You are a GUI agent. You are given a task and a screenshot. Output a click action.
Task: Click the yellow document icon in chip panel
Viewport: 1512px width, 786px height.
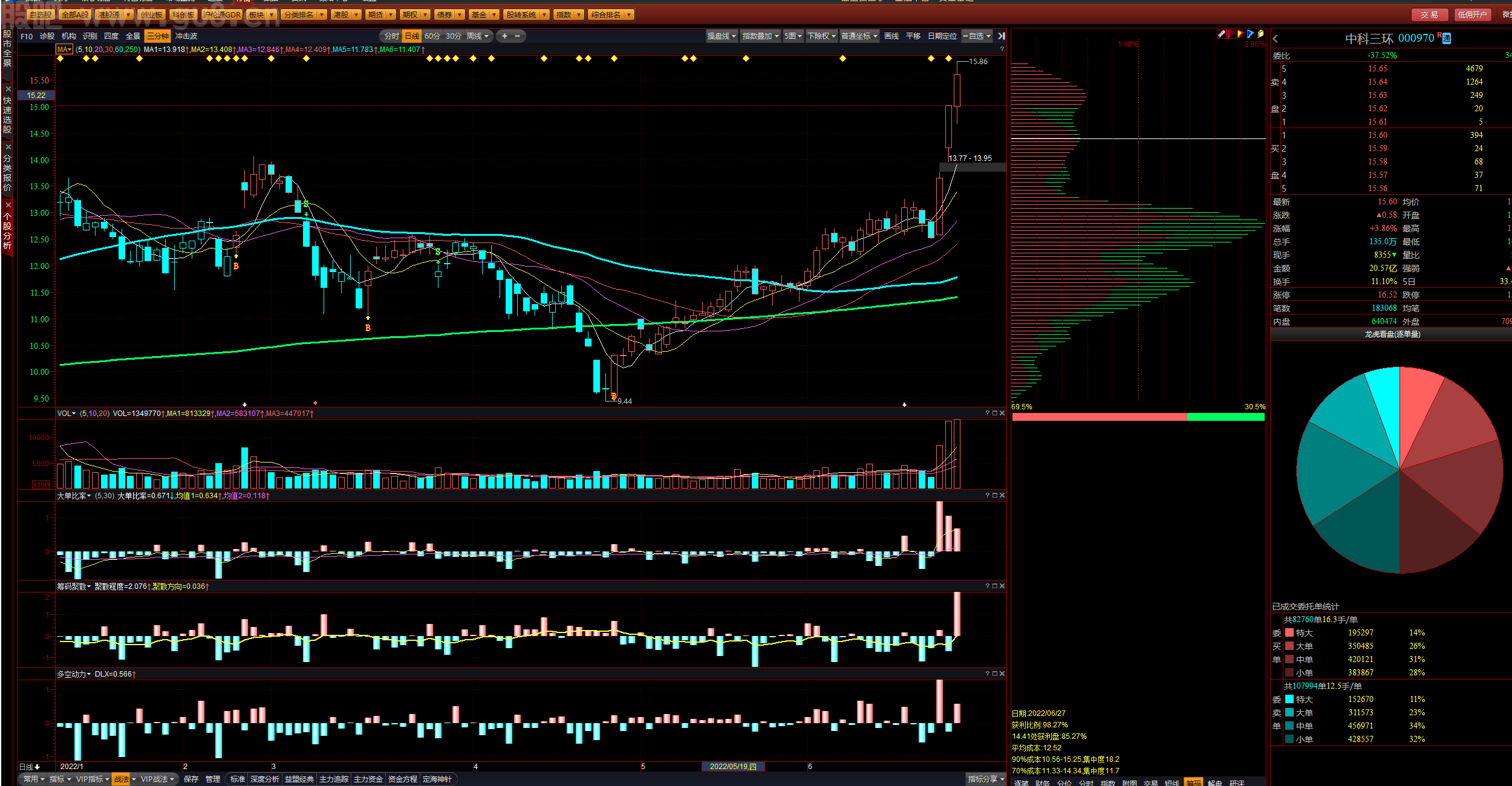pyautogui.click(x=1260, y=34)
